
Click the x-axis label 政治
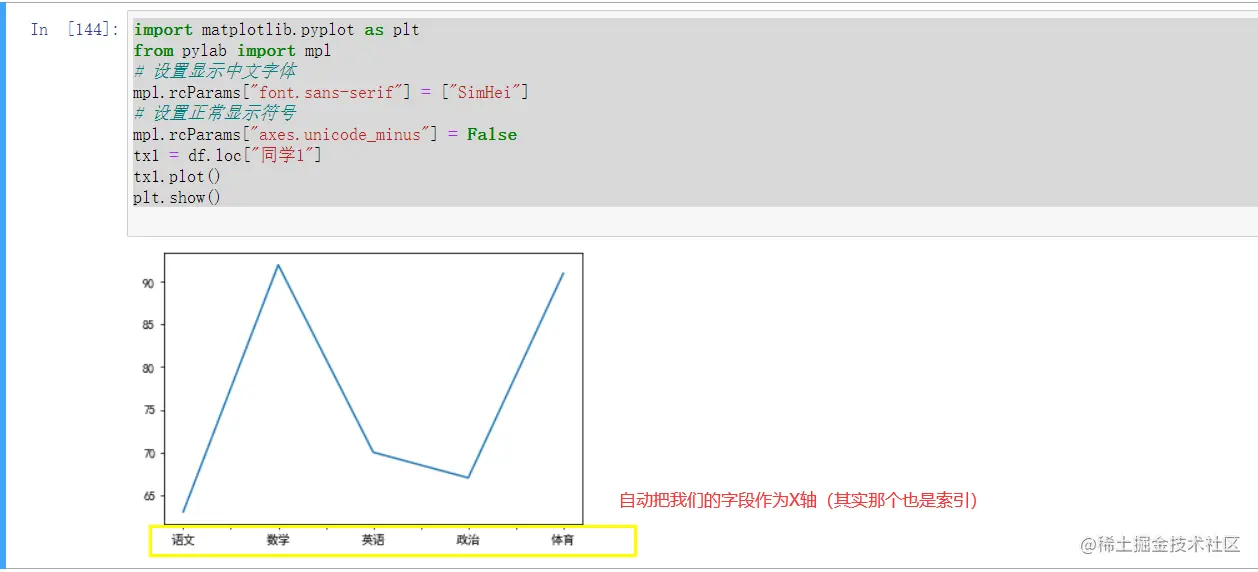click(x=468, y=540)
